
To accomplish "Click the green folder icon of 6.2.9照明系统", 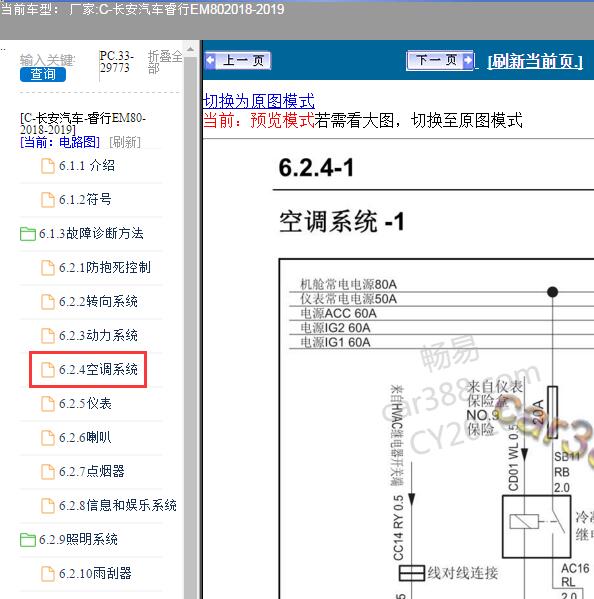I will coord(28,540).
